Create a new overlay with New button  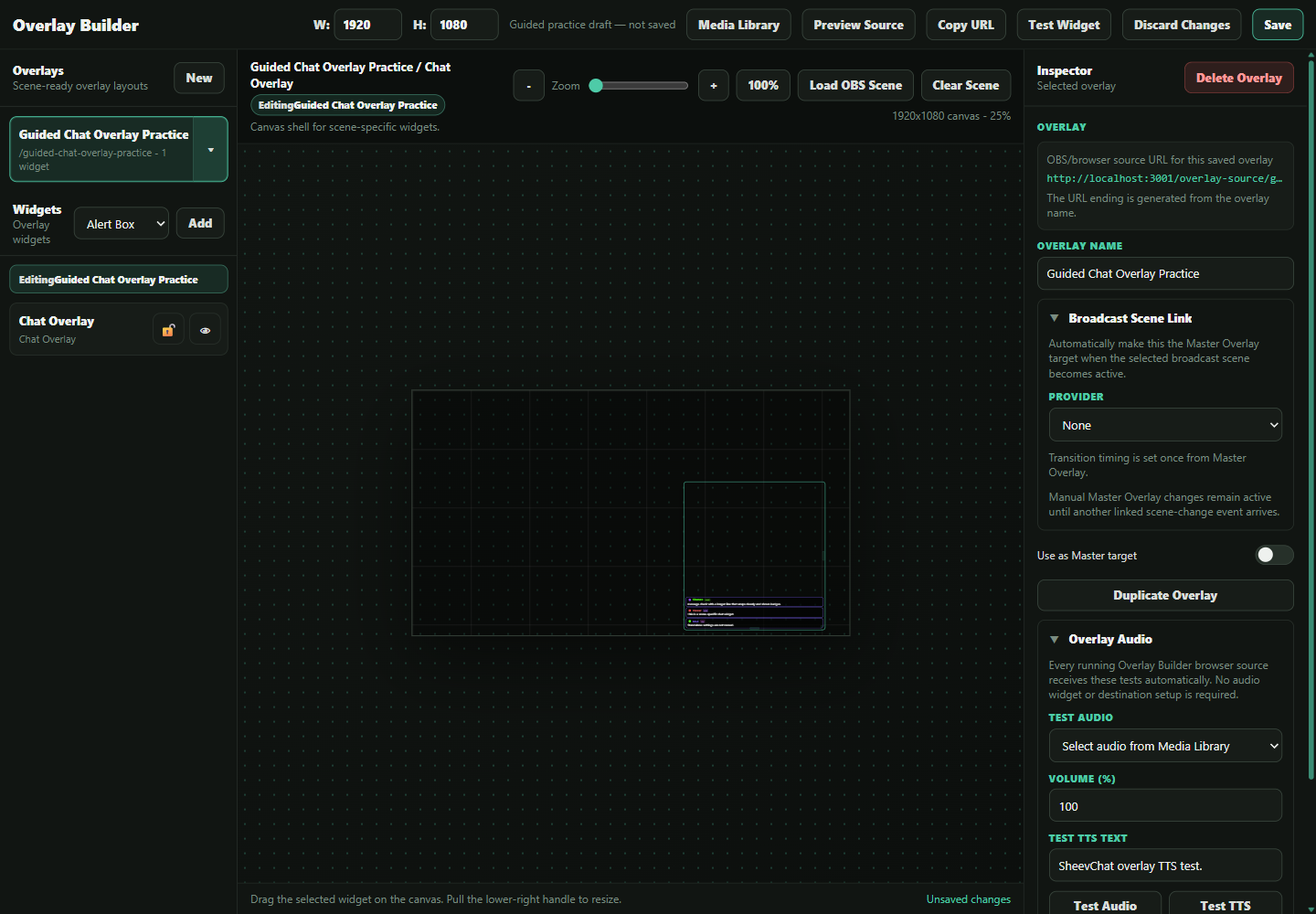(x=199, y=78)
